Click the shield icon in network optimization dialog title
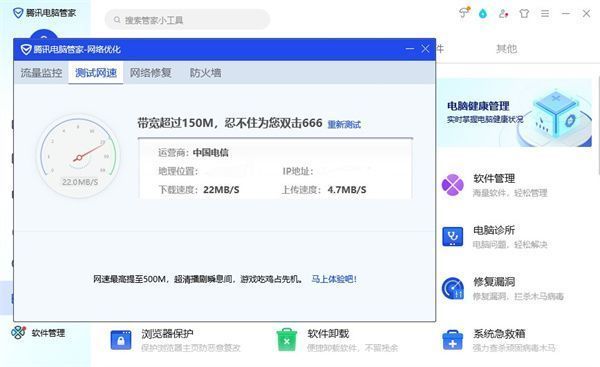 pyautogui.click(x=26, y=49)
